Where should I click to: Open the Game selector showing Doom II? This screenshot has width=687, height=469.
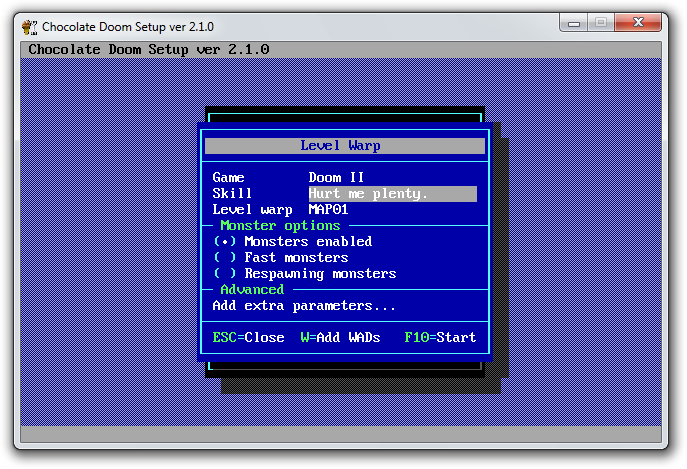(x=336, y=178)
